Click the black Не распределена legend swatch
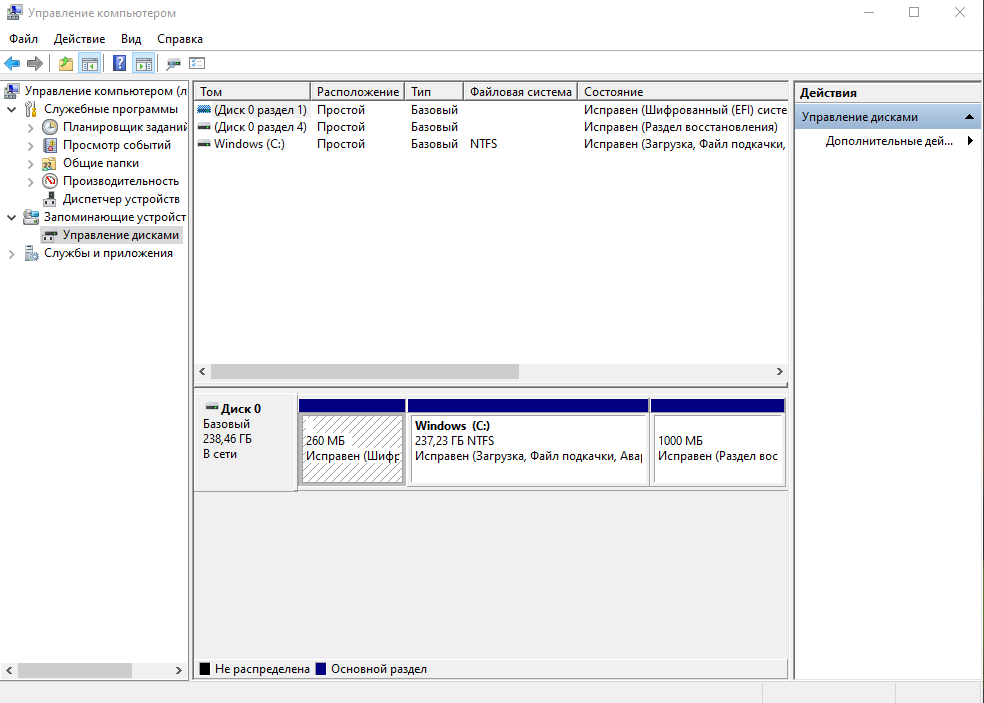Image resolution: width=984 pixels, height=703 pixels. coord(205,669)
